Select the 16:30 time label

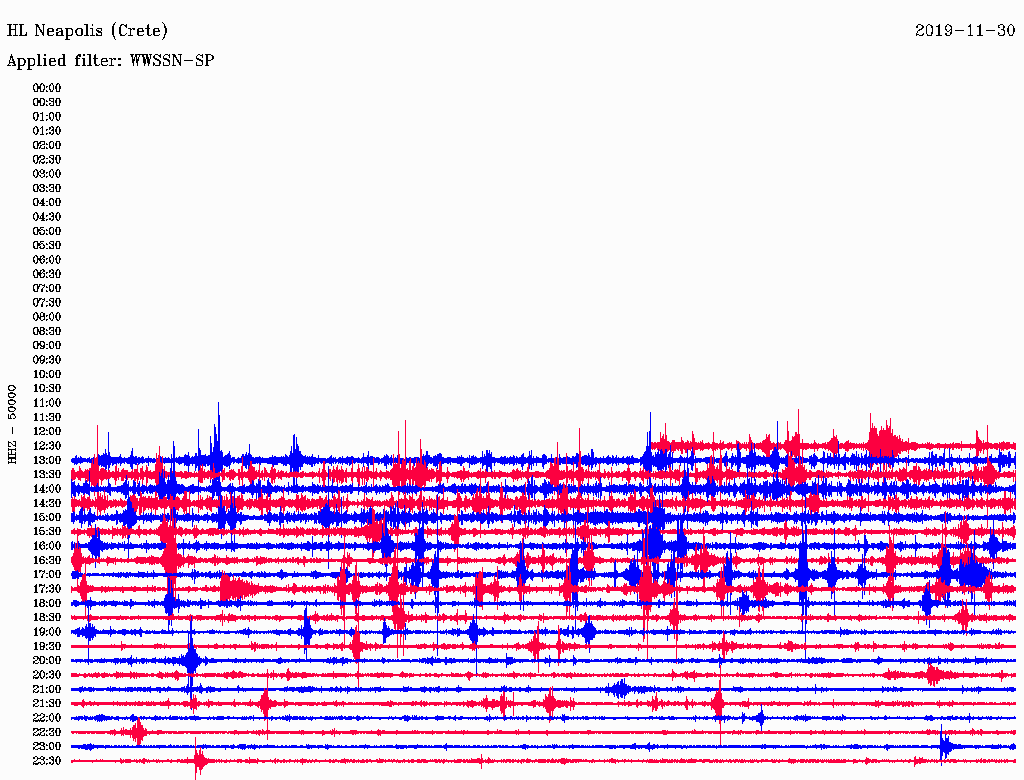tap(47, 561)
